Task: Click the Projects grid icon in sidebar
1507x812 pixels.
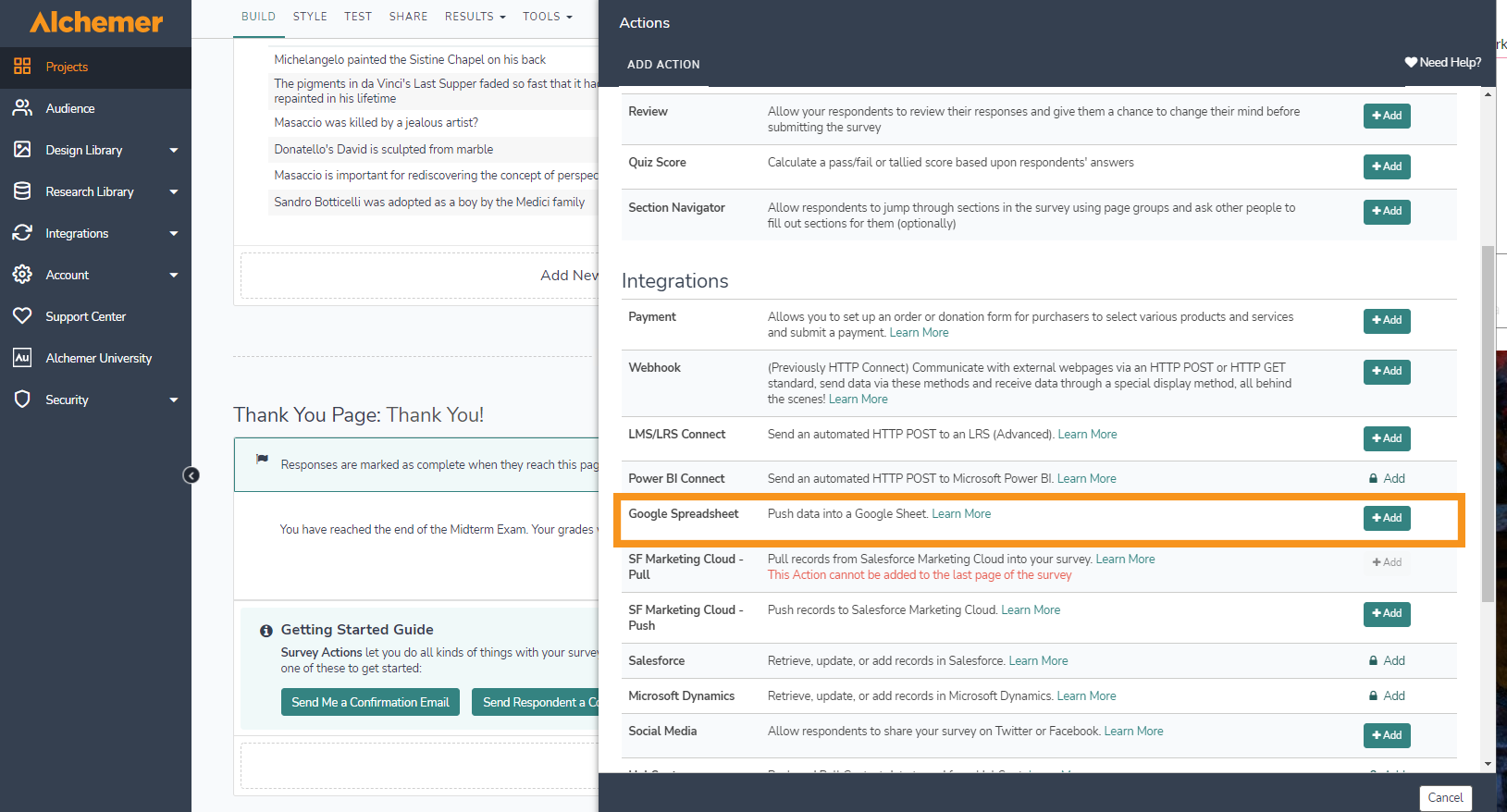Action: click(22, 67)
